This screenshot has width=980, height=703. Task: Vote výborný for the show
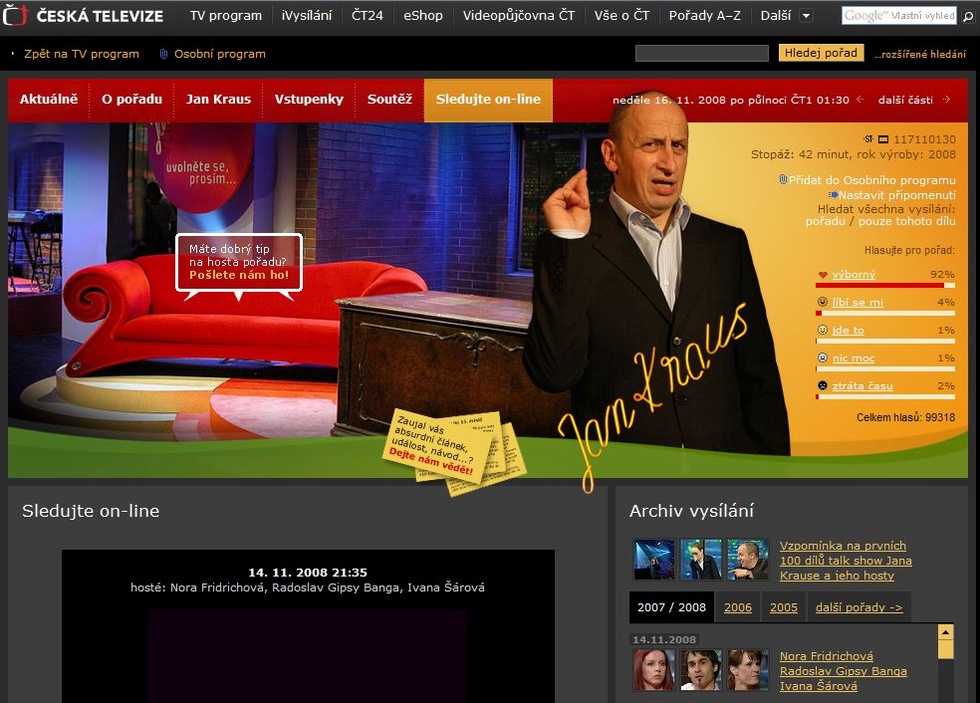(x=853, y=274)
